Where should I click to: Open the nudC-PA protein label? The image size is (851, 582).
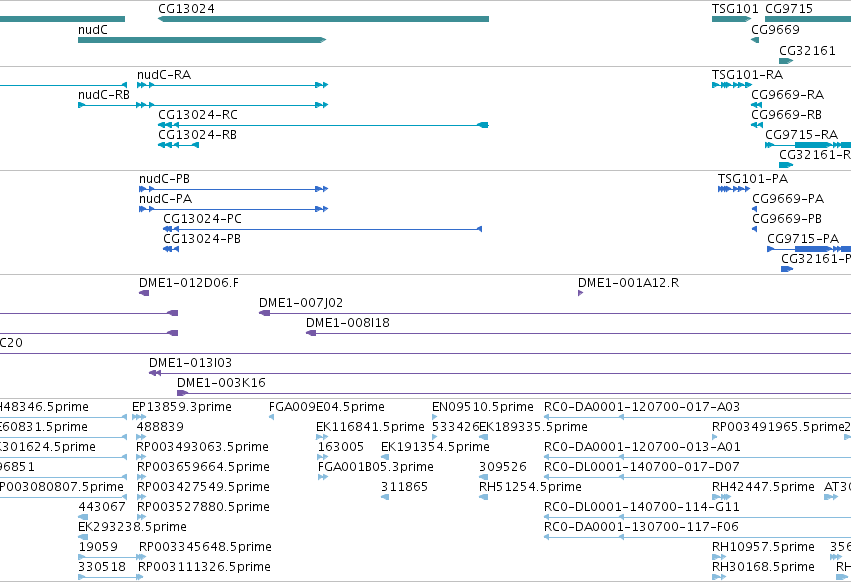pos(166,199)
